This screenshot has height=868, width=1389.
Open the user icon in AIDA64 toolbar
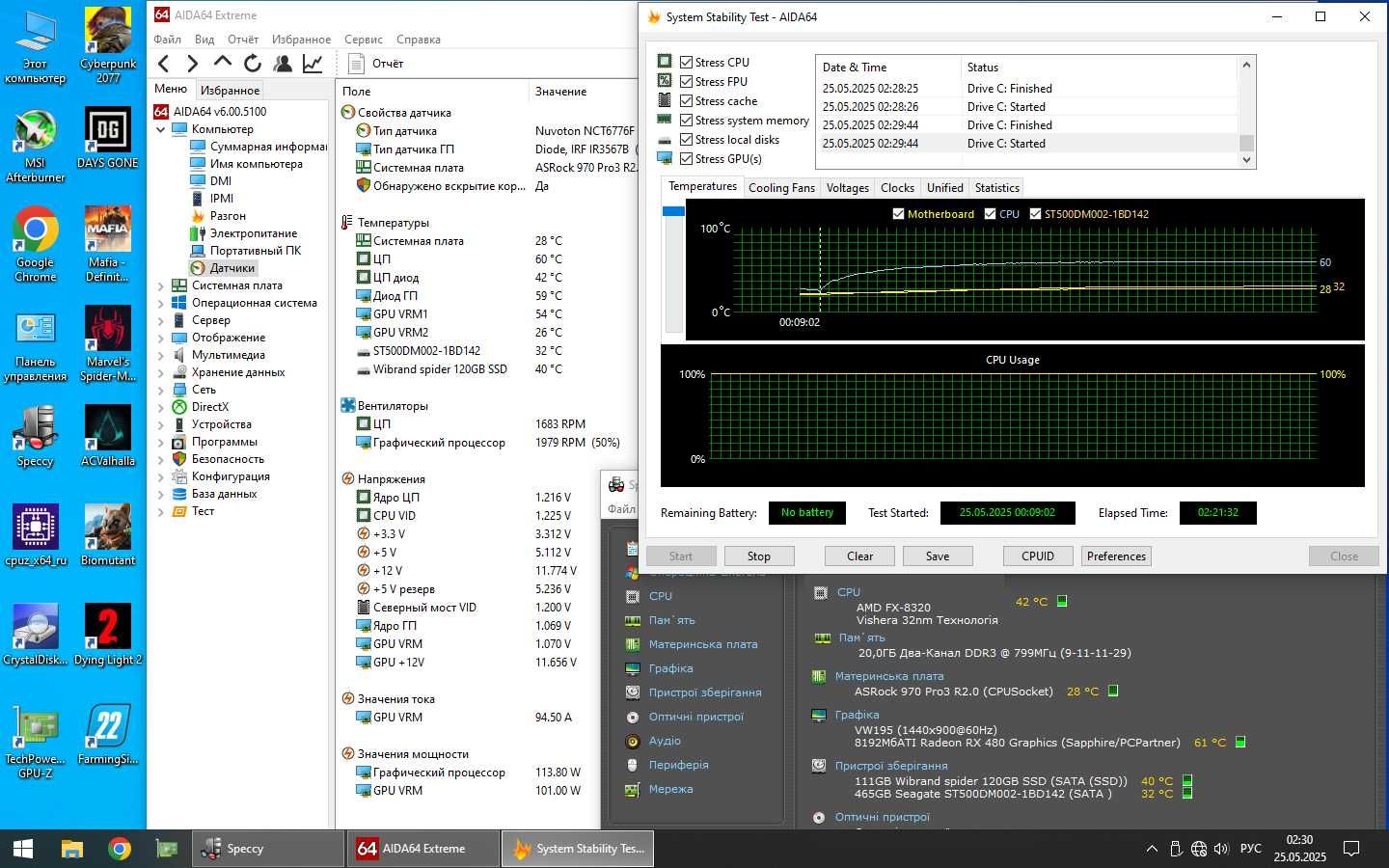(283, 64)
